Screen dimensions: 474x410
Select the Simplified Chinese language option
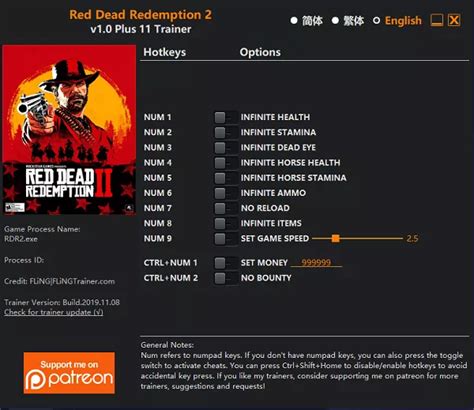pos(294,21)
